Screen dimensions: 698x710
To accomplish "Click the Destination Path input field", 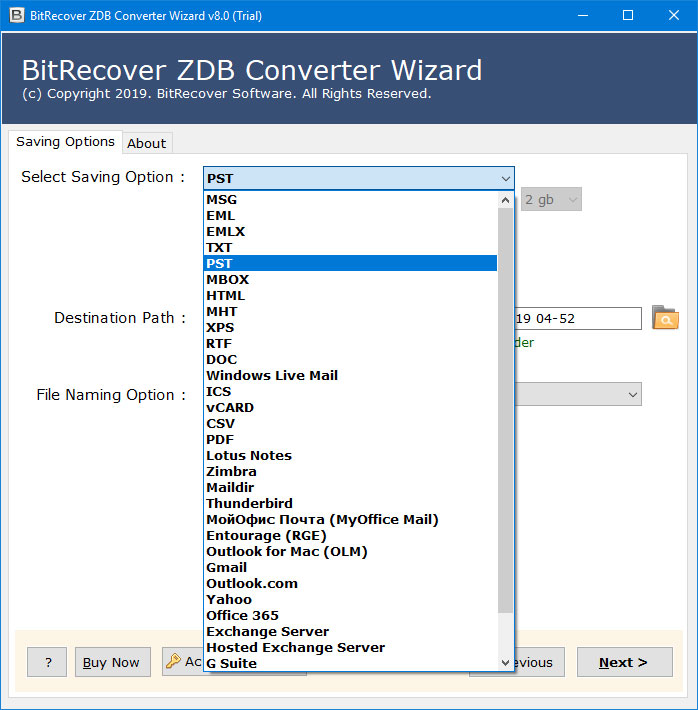I will point(578,318).
